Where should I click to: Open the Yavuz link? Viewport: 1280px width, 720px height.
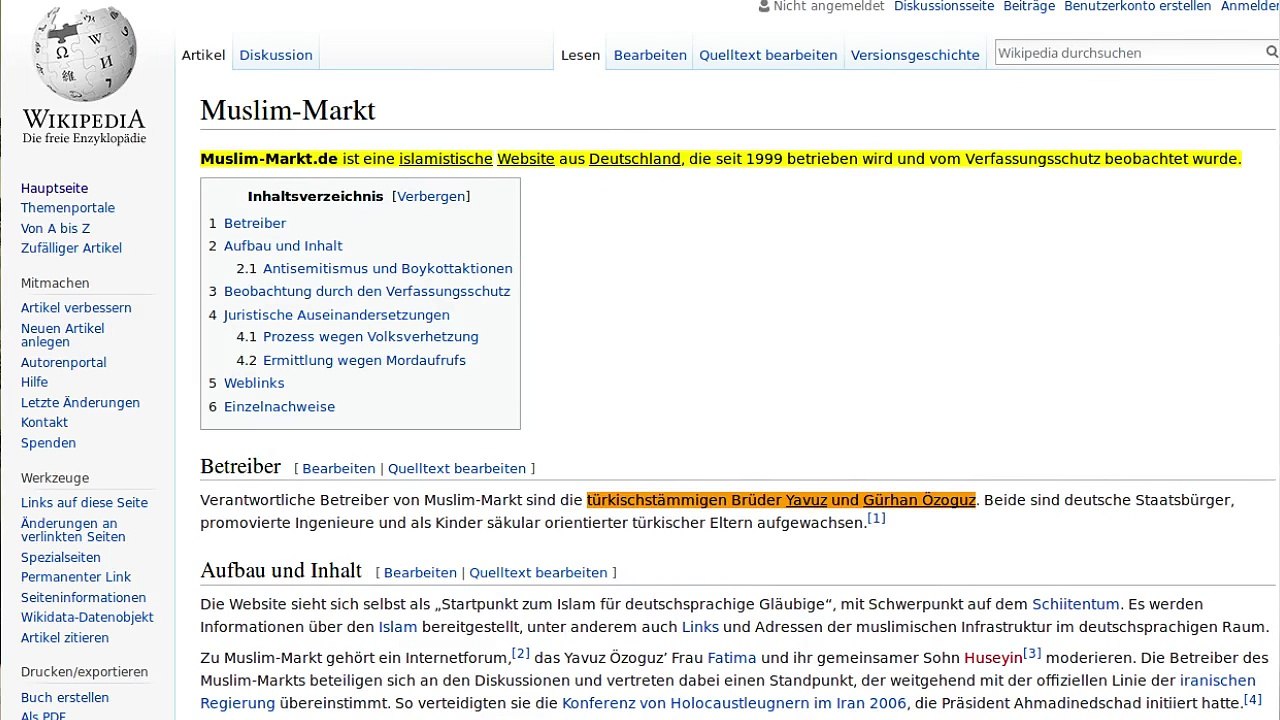806,500
